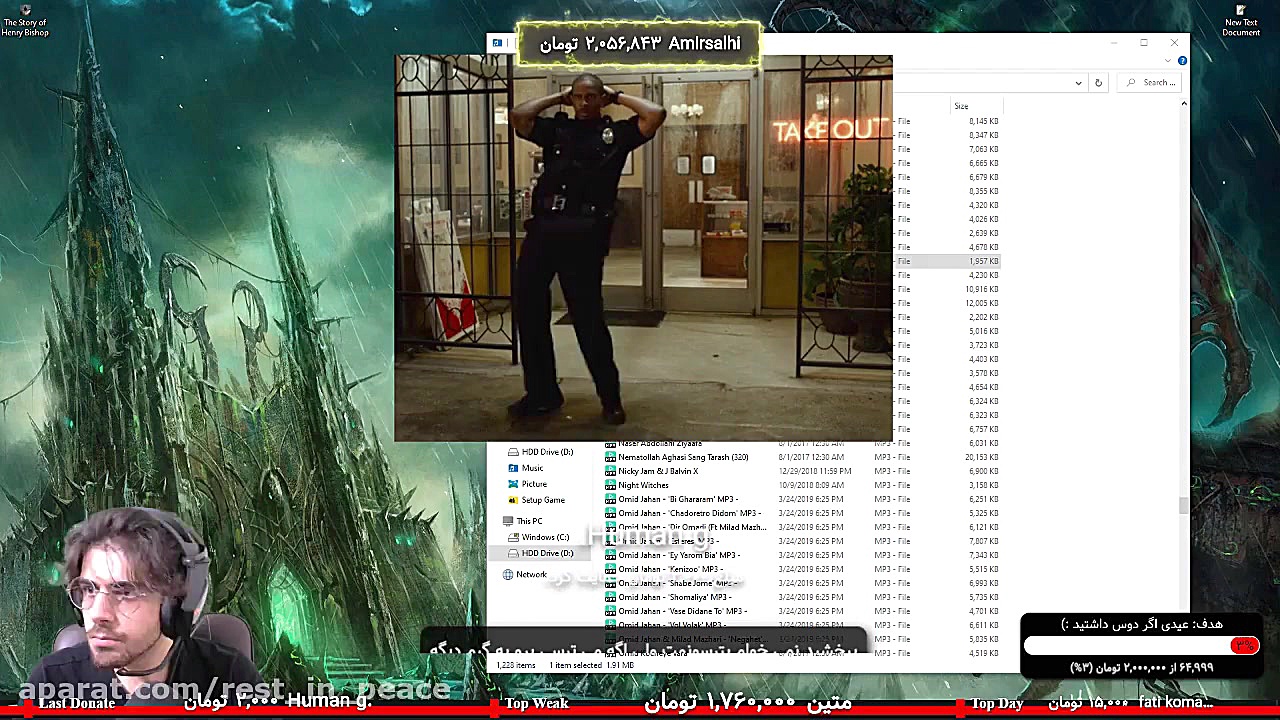Select the Night Witches file name
This screenshot has width=1280, height=720.
(643, 485)
